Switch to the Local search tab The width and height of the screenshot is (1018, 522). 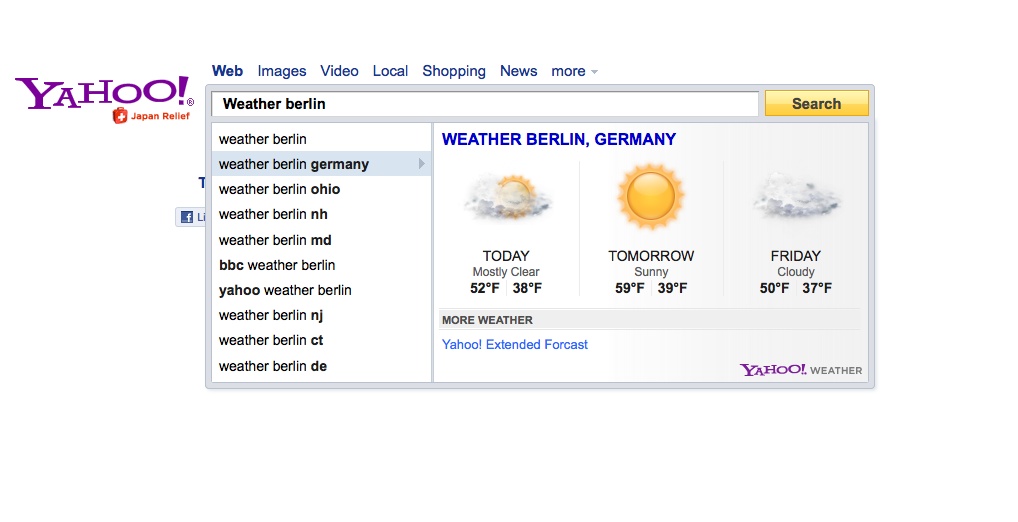click(x=390, y=71)
